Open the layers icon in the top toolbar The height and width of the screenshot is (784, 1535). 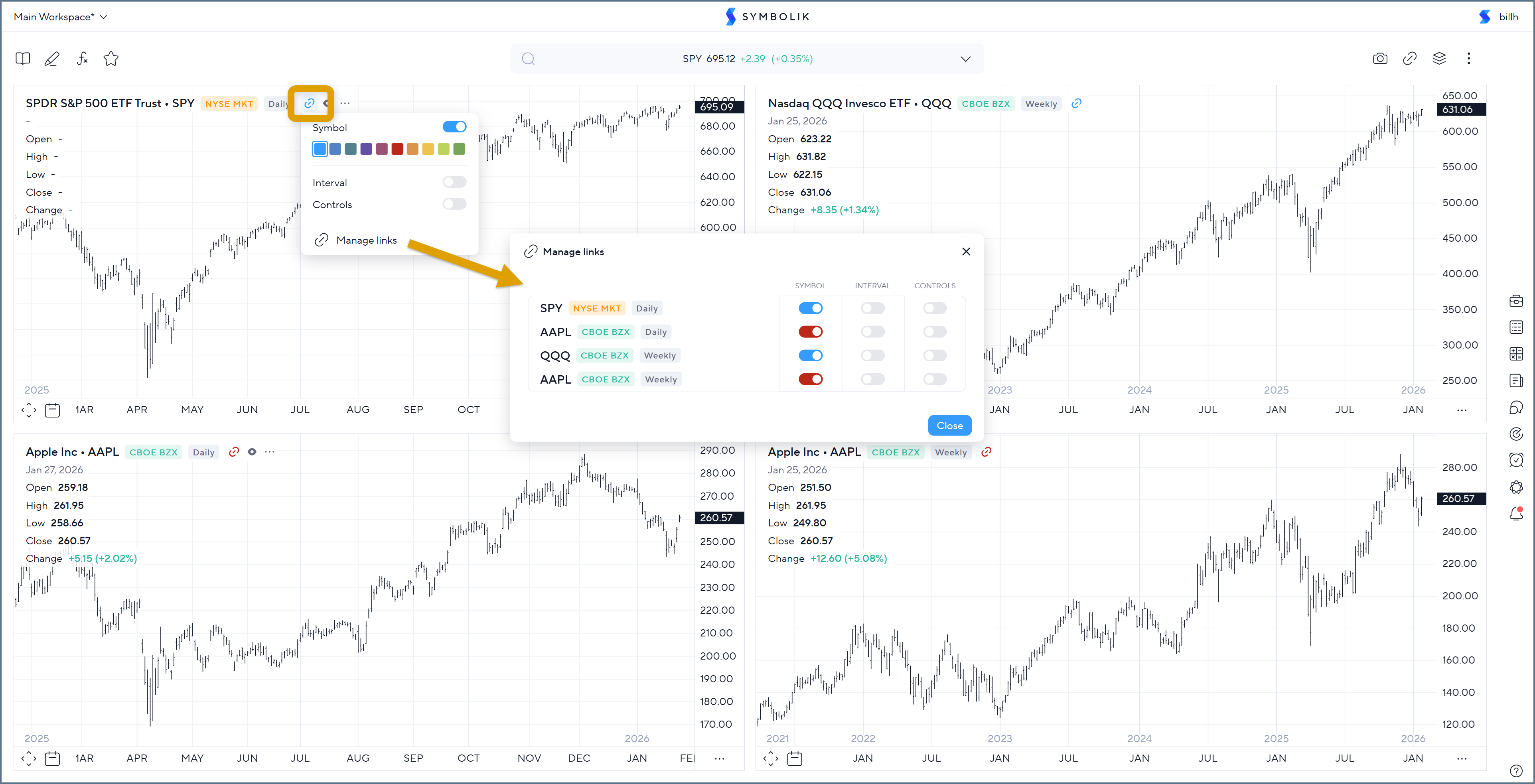(1439, 58)
